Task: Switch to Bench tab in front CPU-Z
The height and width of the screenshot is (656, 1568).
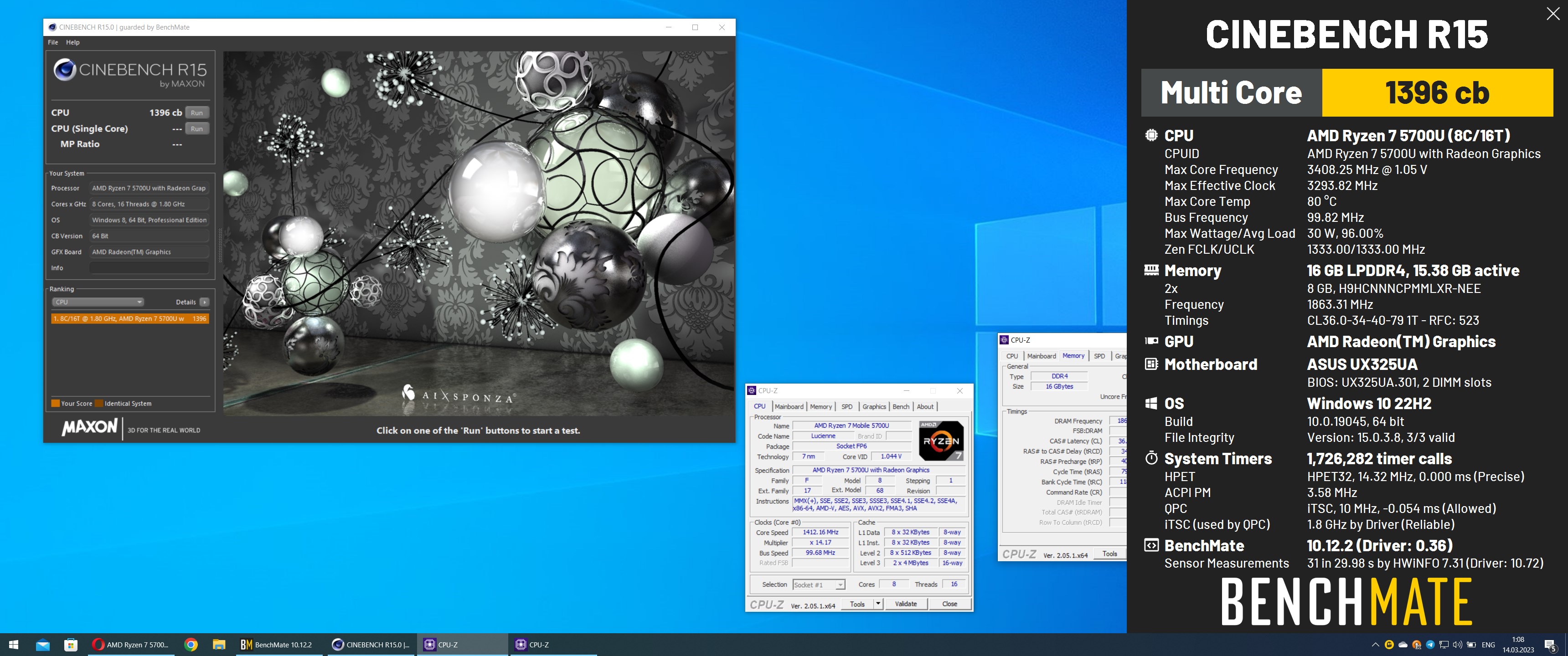Action: click(901, 406)
